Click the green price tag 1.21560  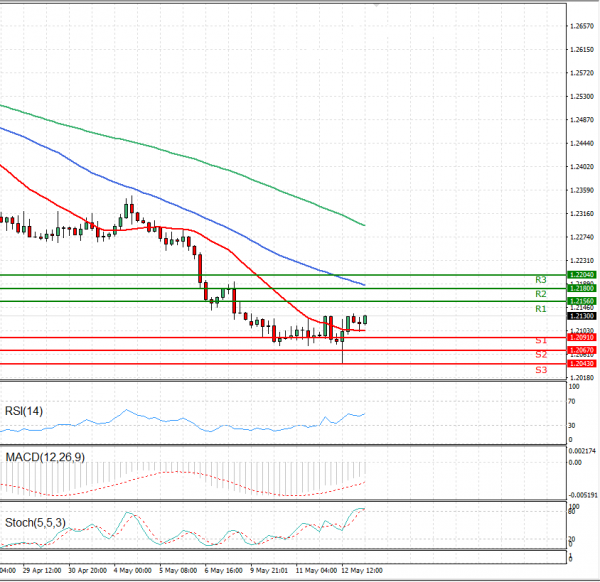[581, 301]
